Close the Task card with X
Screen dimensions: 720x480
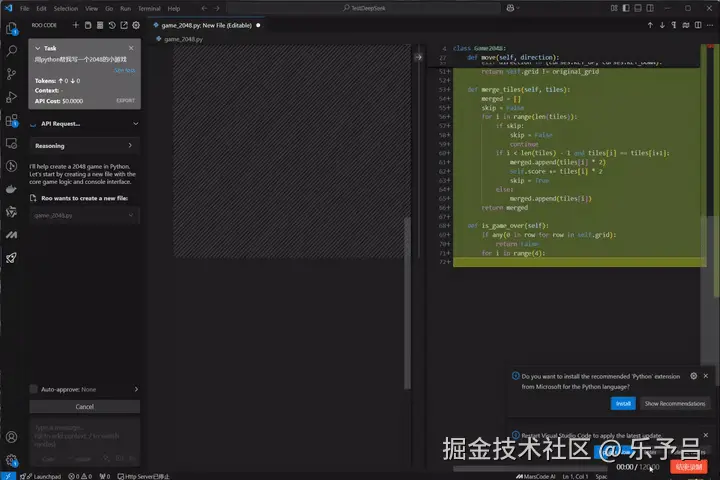click(x=131, y=48)
